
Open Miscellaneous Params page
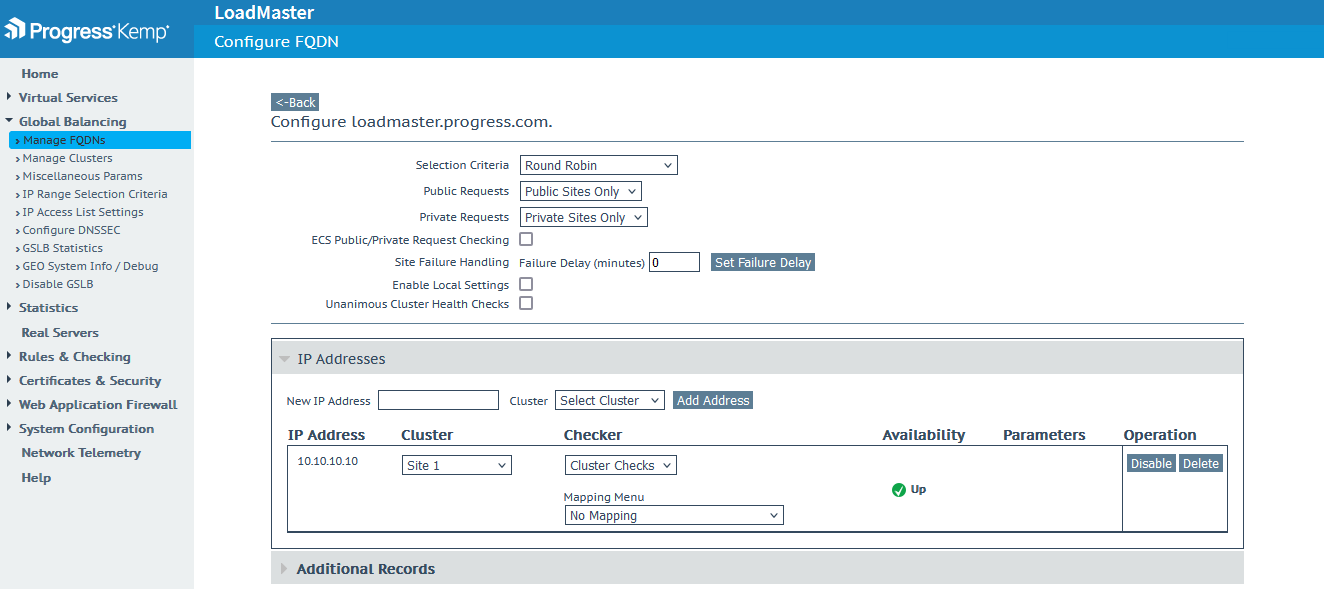83,176
